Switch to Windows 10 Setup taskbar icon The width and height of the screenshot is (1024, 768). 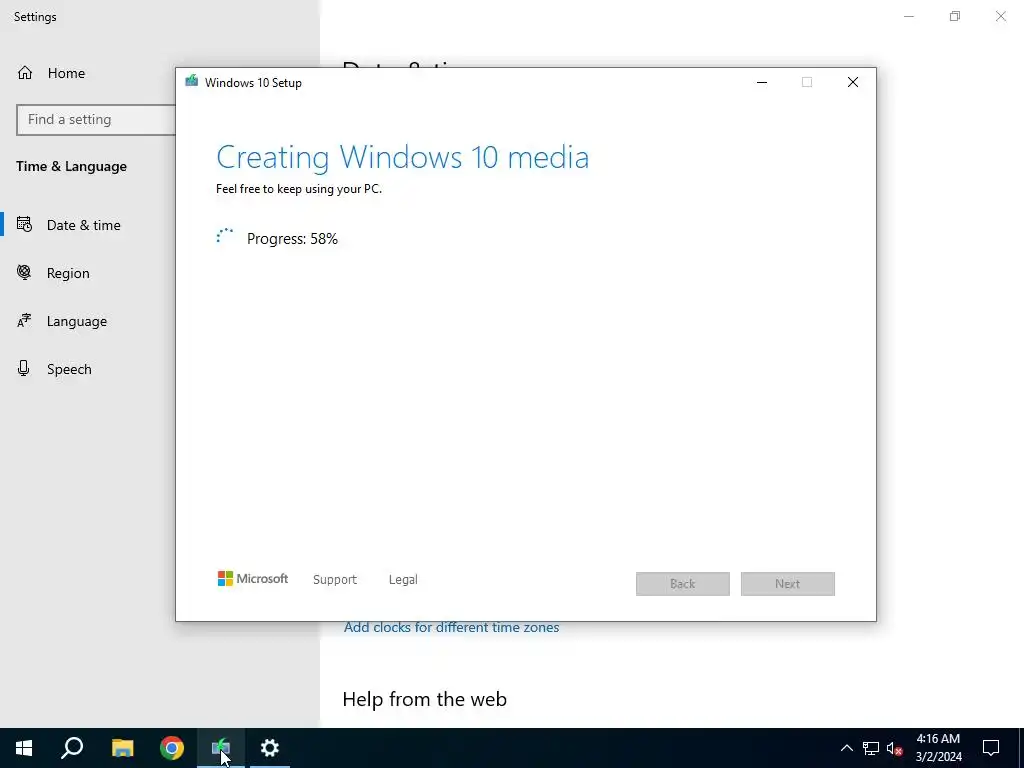pos(221,748)
